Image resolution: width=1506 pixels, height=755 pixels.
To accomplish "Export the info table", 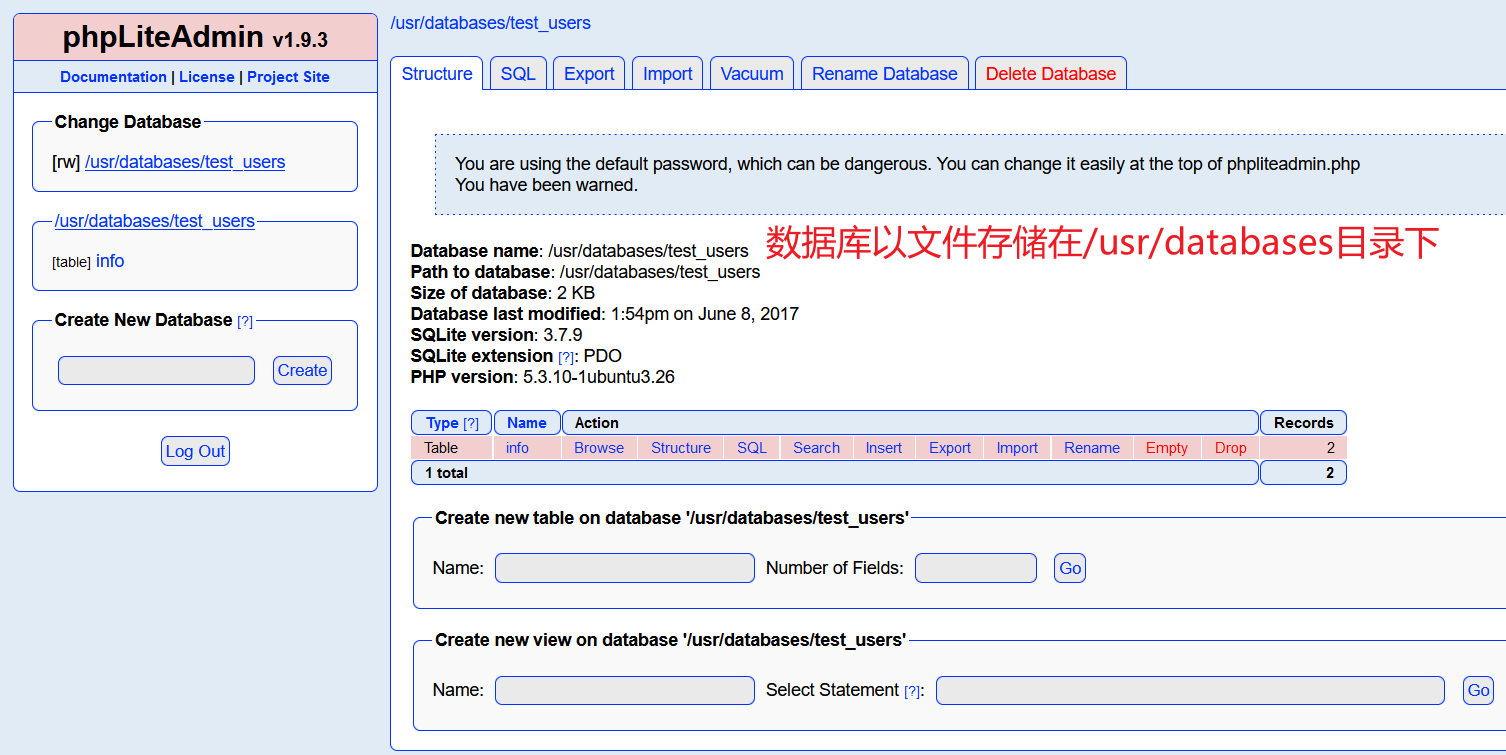I will point(950,448).
